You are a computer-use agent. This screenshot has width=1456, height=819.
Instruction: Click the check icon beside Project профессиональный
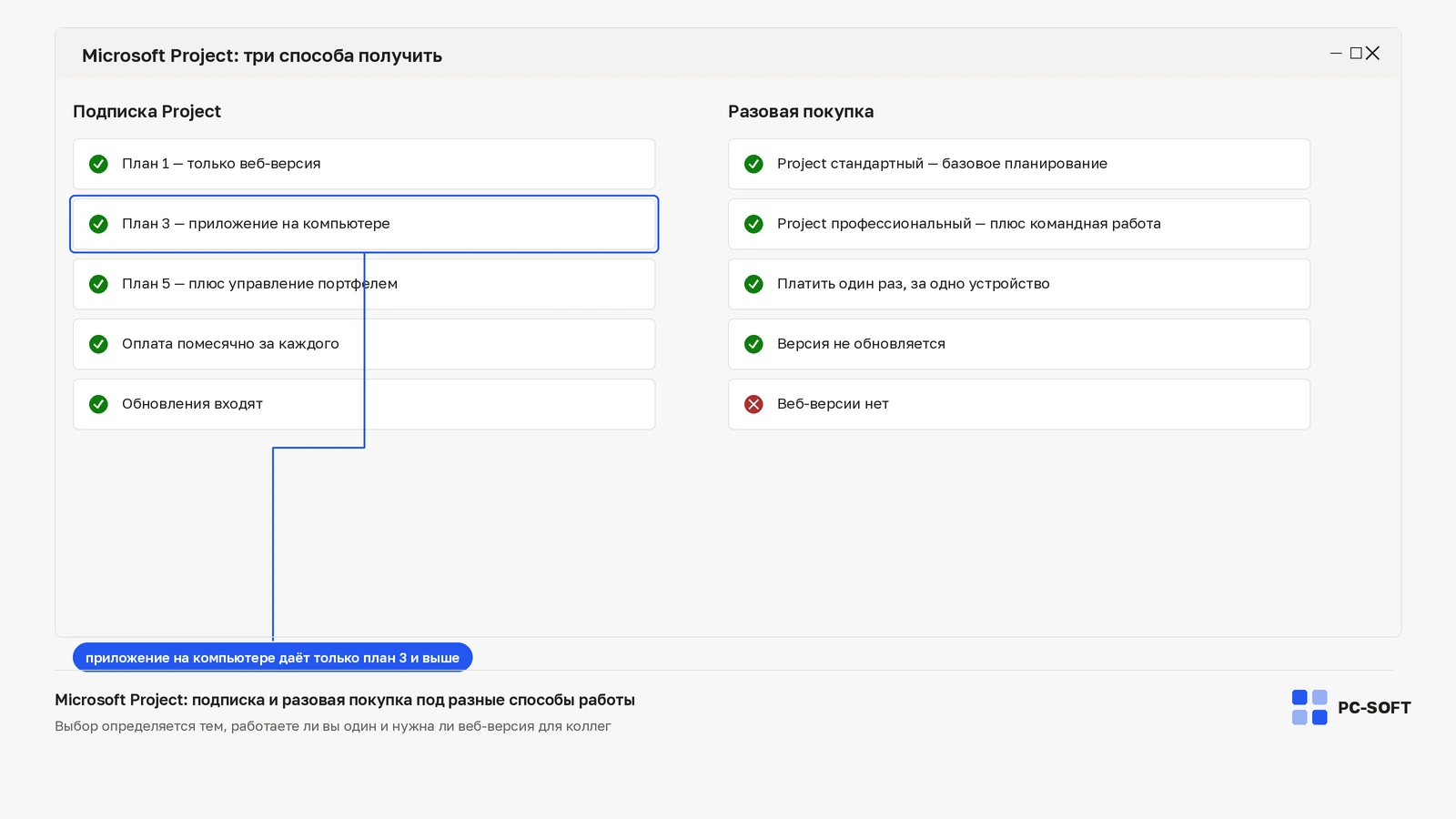(x=753, y=224)
